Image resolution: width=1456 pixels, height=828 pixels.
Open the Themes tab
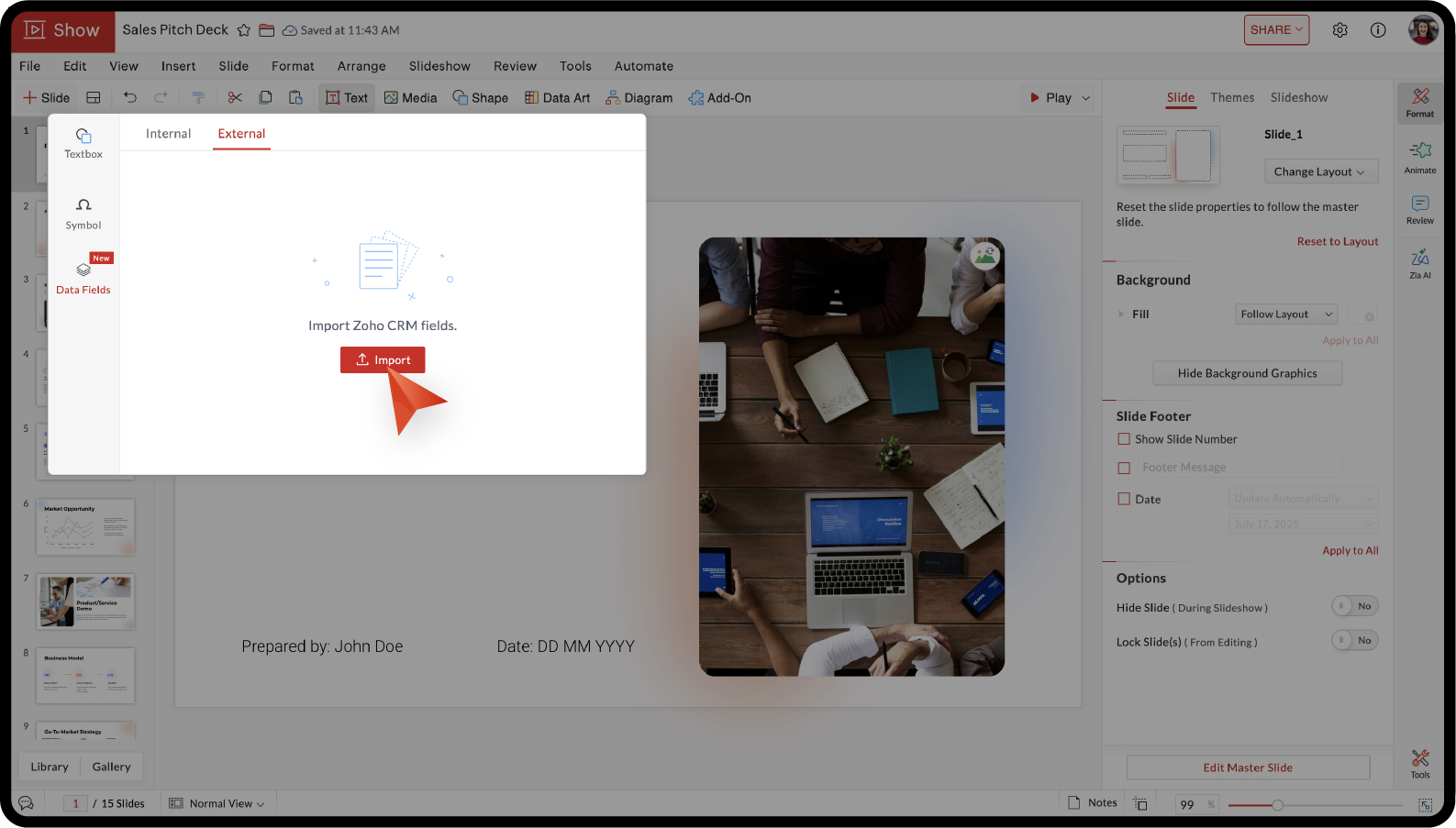tap(1232, 97)
